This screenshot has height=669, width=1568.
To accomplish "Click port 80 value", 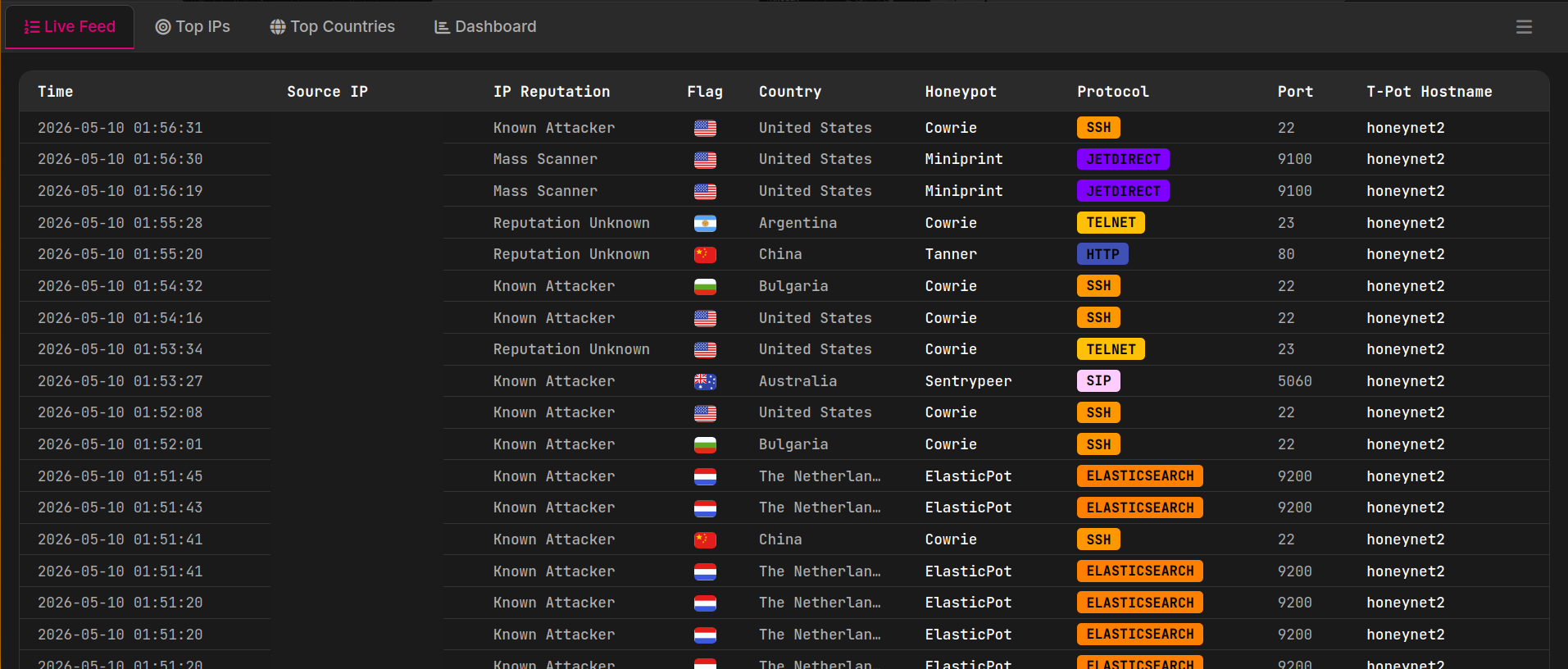I will point(1286,254).
